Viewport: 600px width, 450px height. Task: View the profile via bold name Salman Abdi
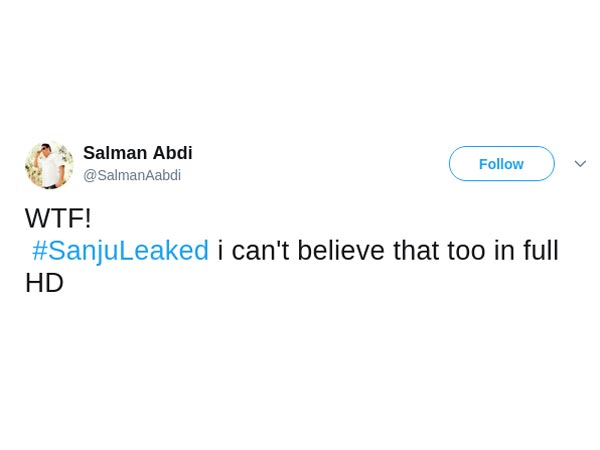[x=137, y=153]
